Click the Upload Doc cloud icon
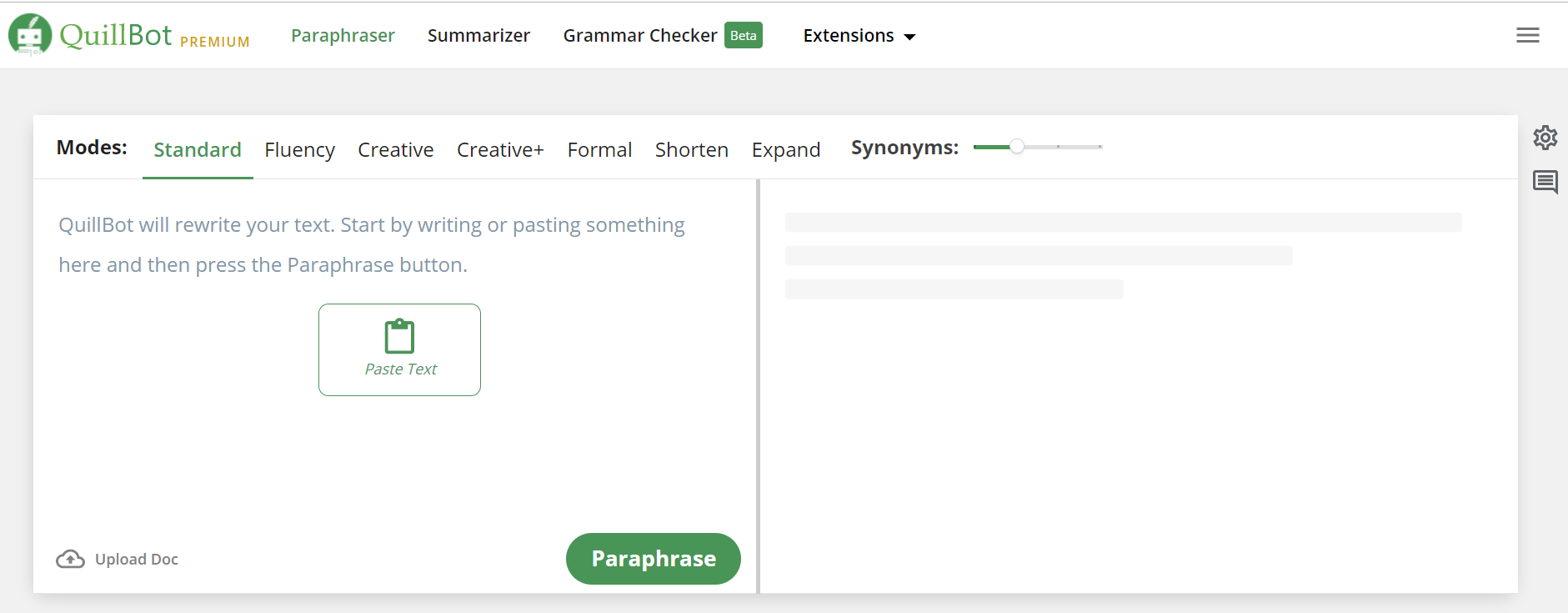Viewport: 1568px width, 613px height. click(x=70, y=559)
